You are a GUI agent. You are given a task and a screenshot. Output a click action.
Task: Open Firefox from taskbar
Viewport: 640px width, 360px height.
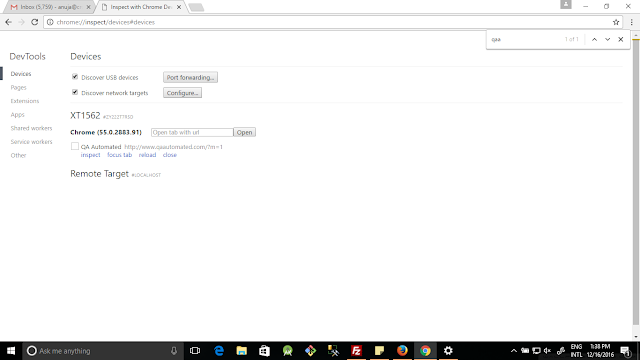coord(402,351)
